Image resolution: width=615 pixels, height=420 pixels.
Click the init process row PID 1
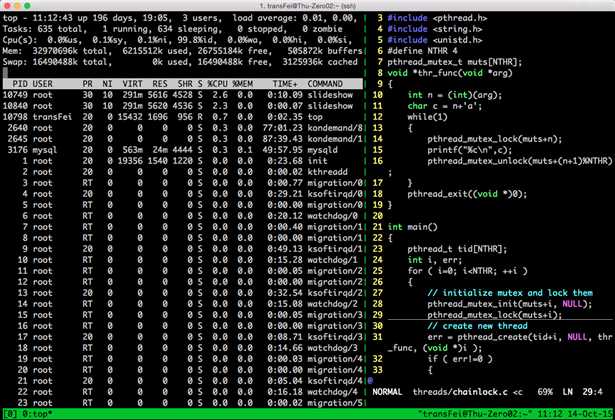[x=182, y=161]
